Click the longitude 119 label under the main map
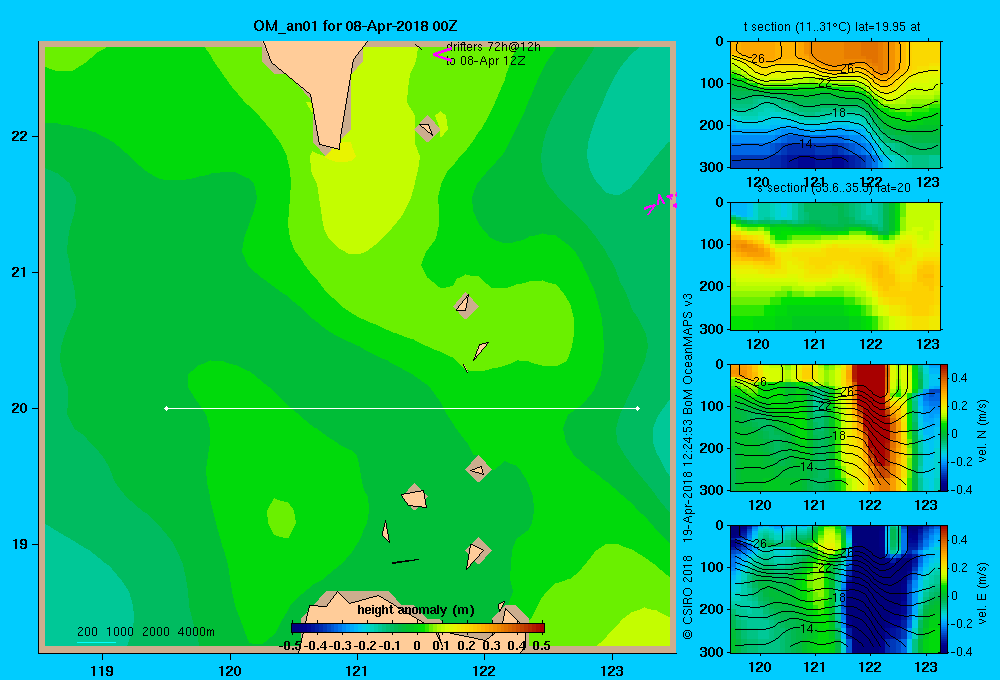This screenshot has width=1000, height=680. coord(102,670)
